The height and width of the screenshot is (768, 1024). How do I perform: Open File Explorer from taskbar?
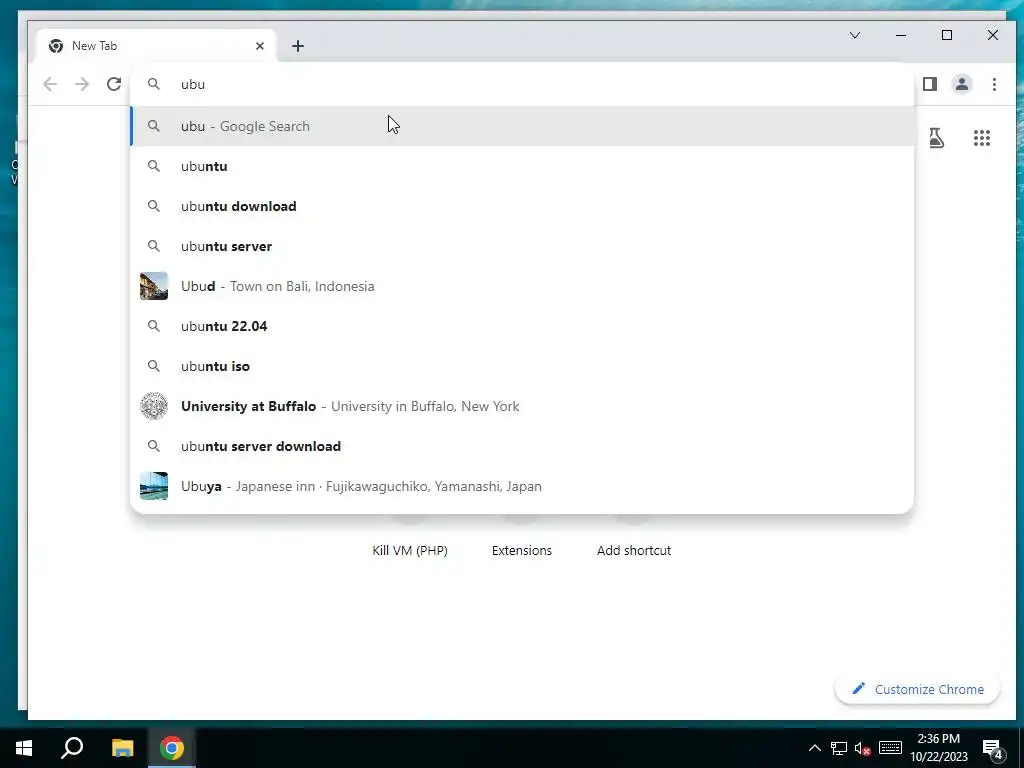point(122,748)
